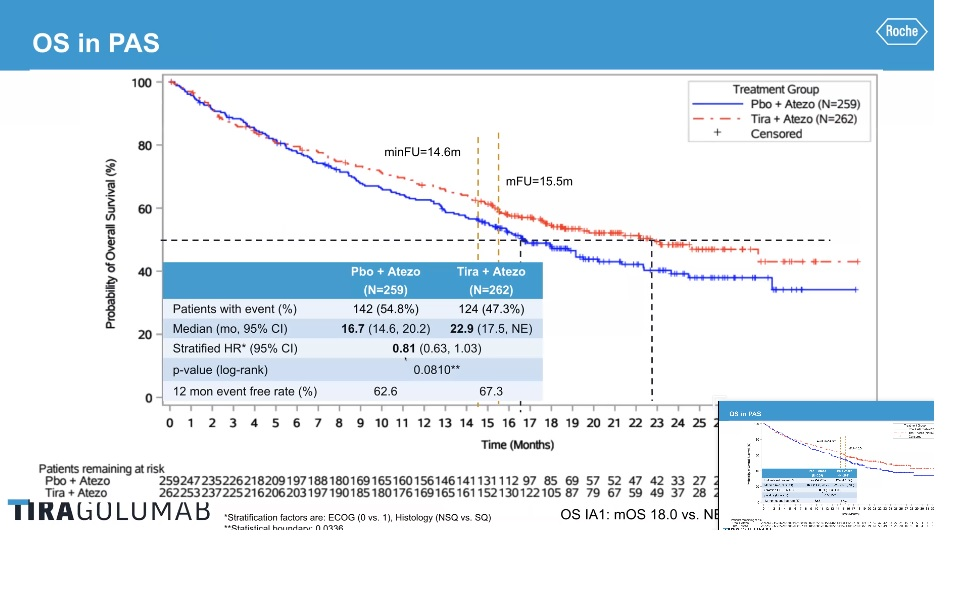972x591 pixels.
Task: Click the Roche logo in the header
Action: (x=901, y=31)
